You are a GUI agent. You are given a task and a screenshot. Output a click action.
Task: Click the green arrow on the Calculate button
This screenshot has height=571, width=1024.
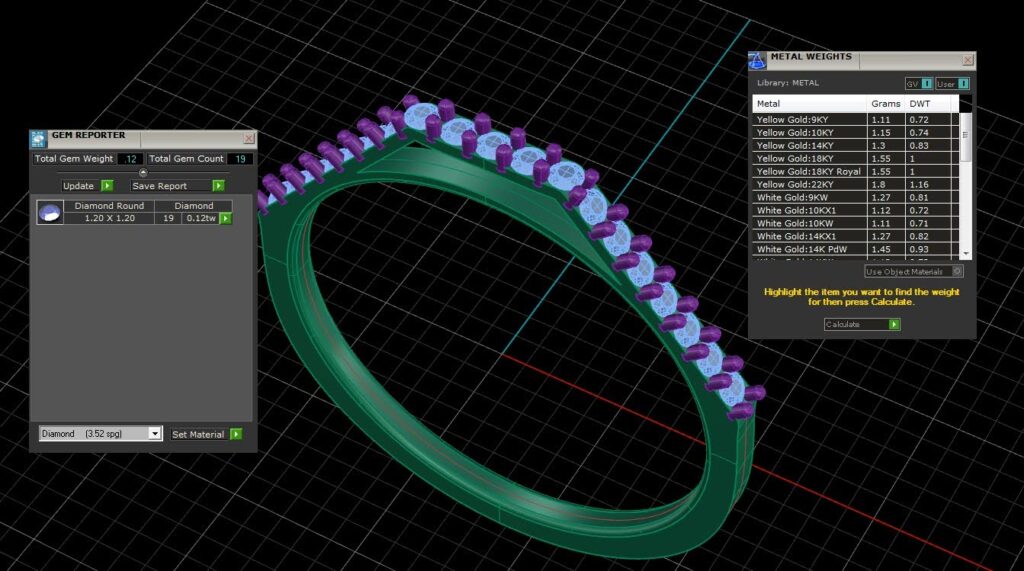point(894,324)
